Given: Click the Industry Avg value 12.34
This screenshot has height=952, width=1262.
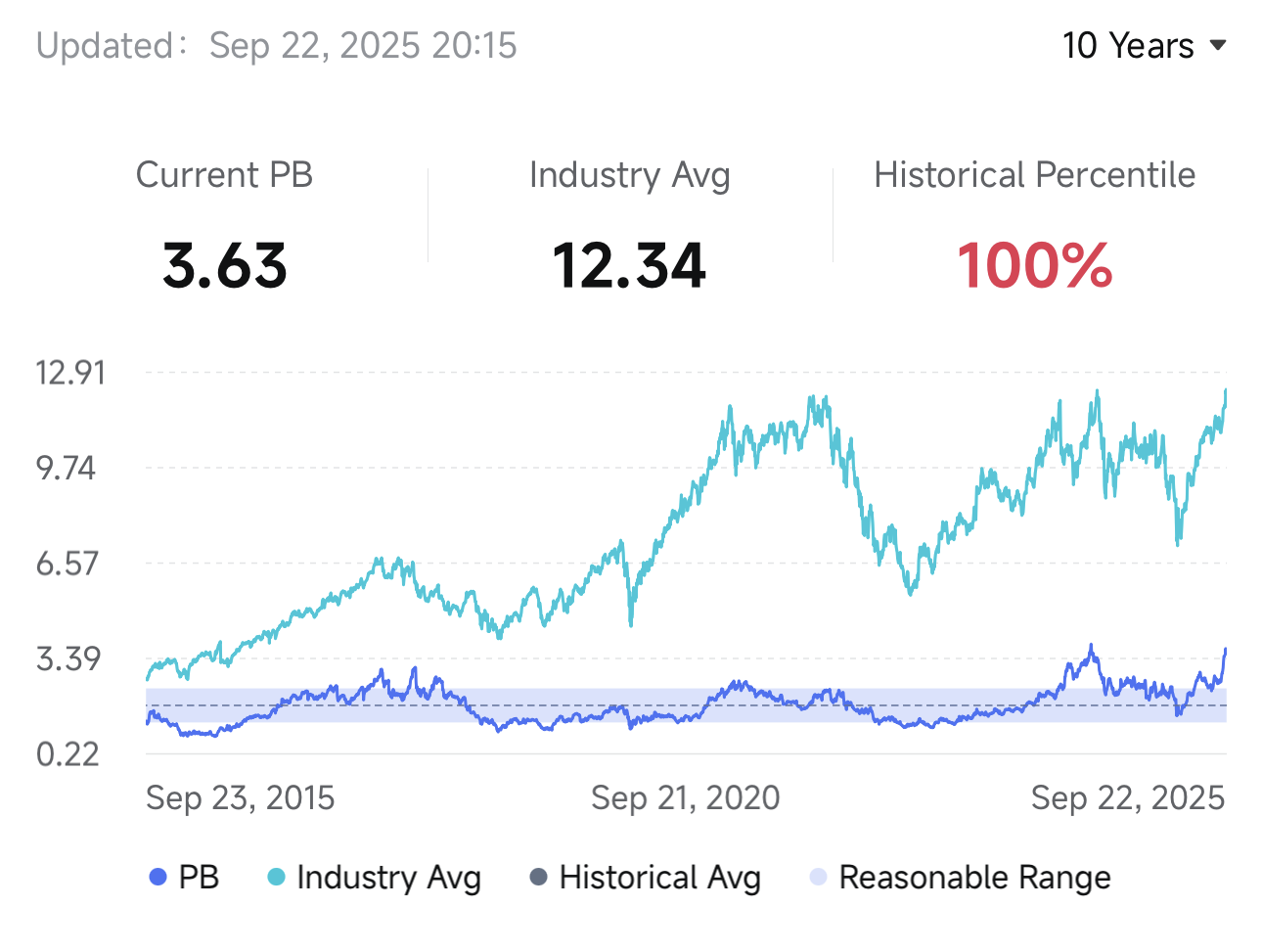Looking at the screenshot, I should point(630,265).
